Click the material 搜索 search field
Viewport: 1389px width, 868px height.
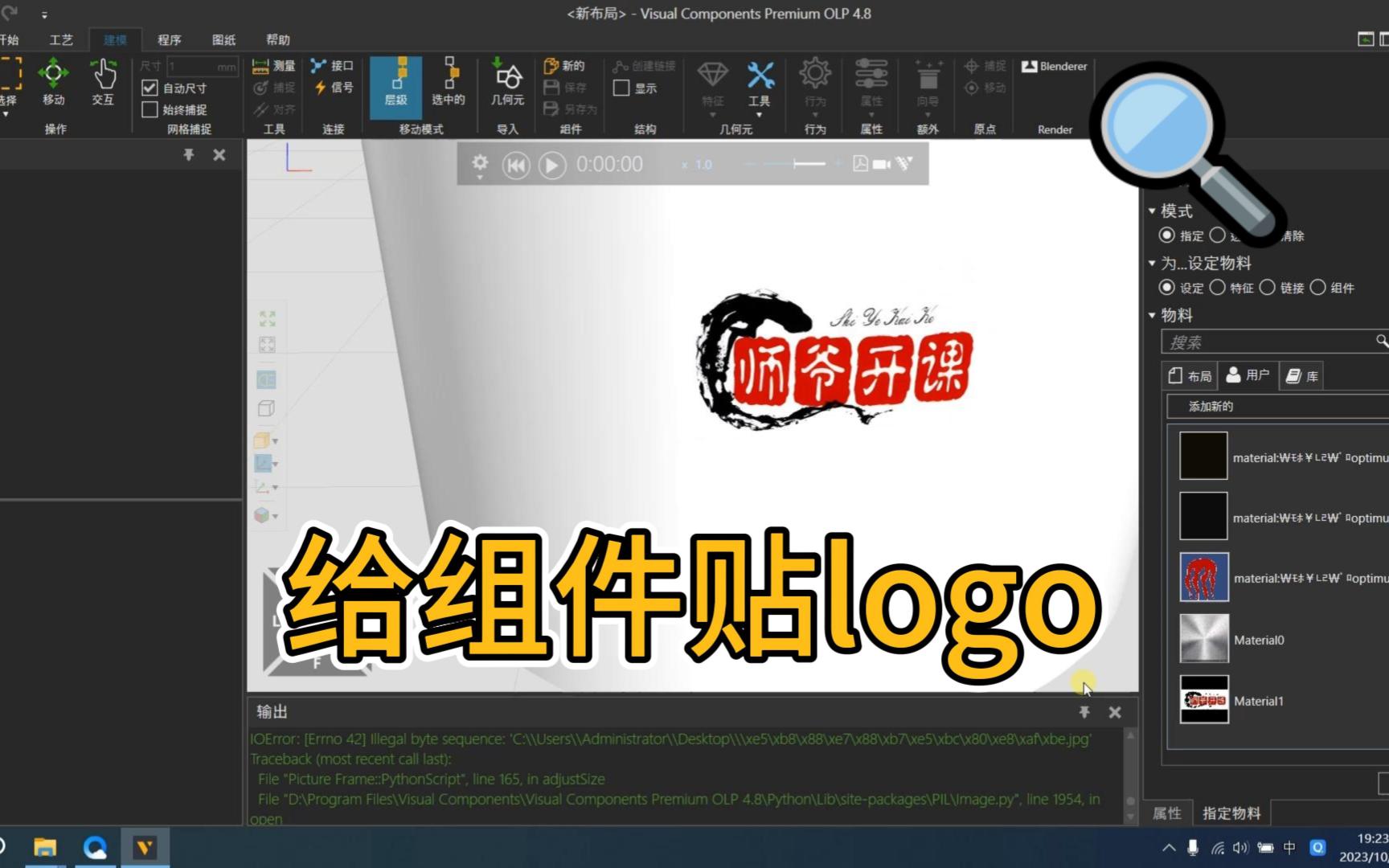click(1268, 342)
